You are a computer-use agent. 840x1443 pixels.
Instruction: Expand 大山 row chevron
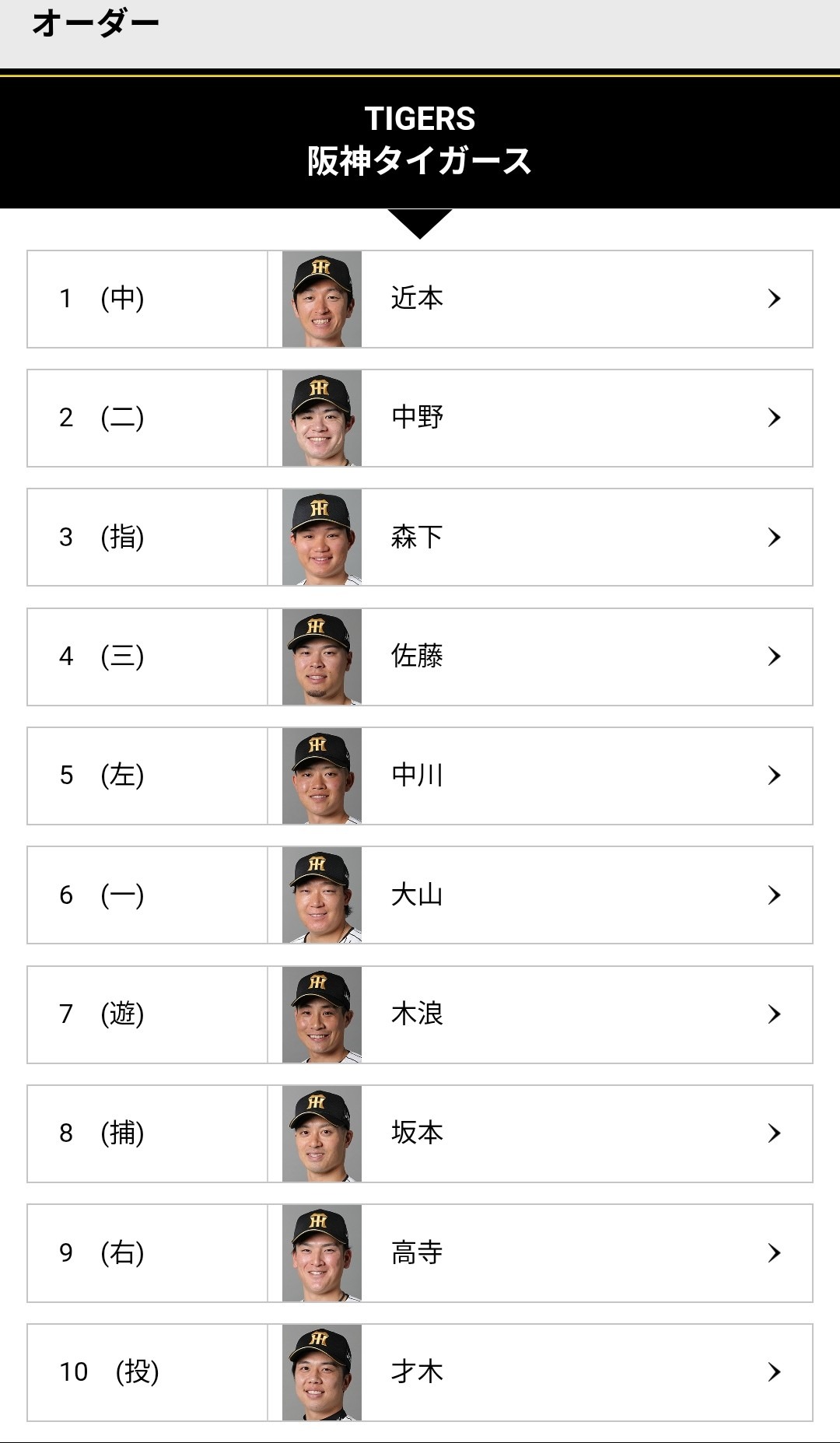click(774, 895)
